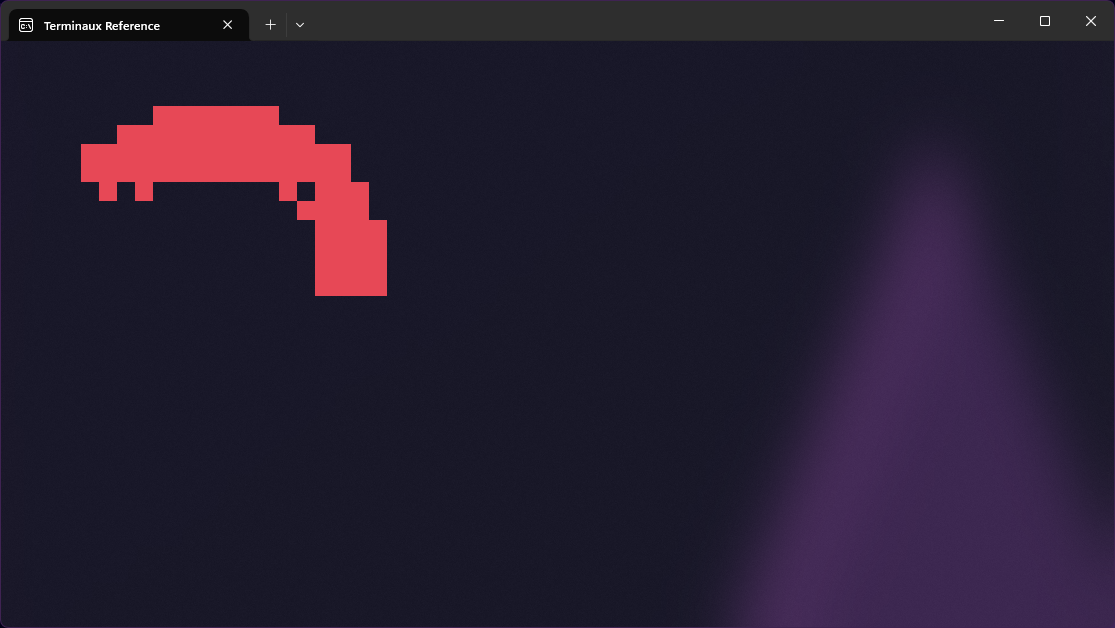This screenshot has height=628, width=1115.
Task: Click the topmost row of the red shape
Action: (x=215, y=115)
